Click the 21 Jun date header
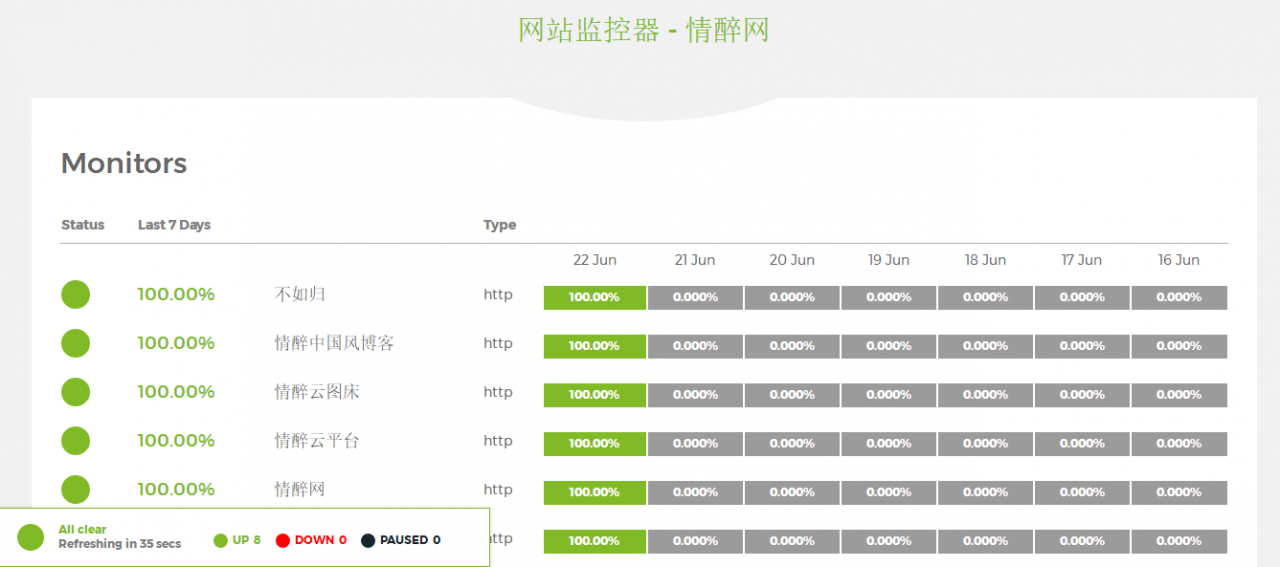Screen dimensions: 1280x567 coord(695,260)
